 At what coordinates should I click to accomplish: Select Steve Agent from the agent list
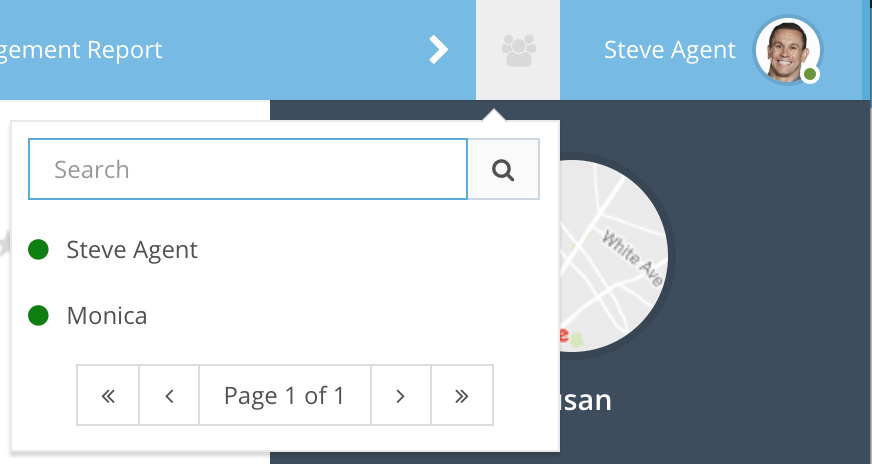[132, 250]
